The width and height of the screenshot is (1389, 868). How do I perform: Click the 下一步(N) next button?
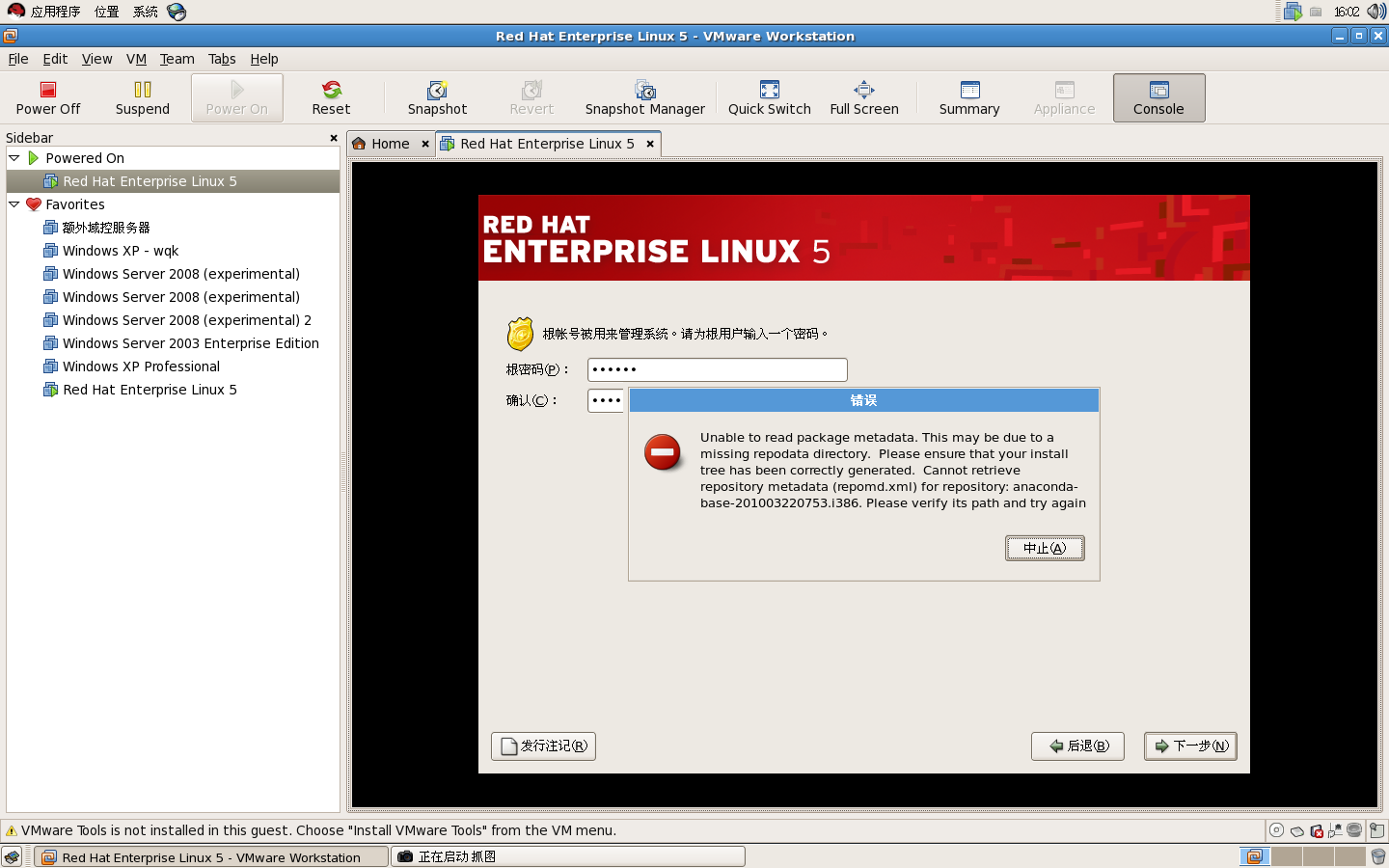tap(1190, 746)
